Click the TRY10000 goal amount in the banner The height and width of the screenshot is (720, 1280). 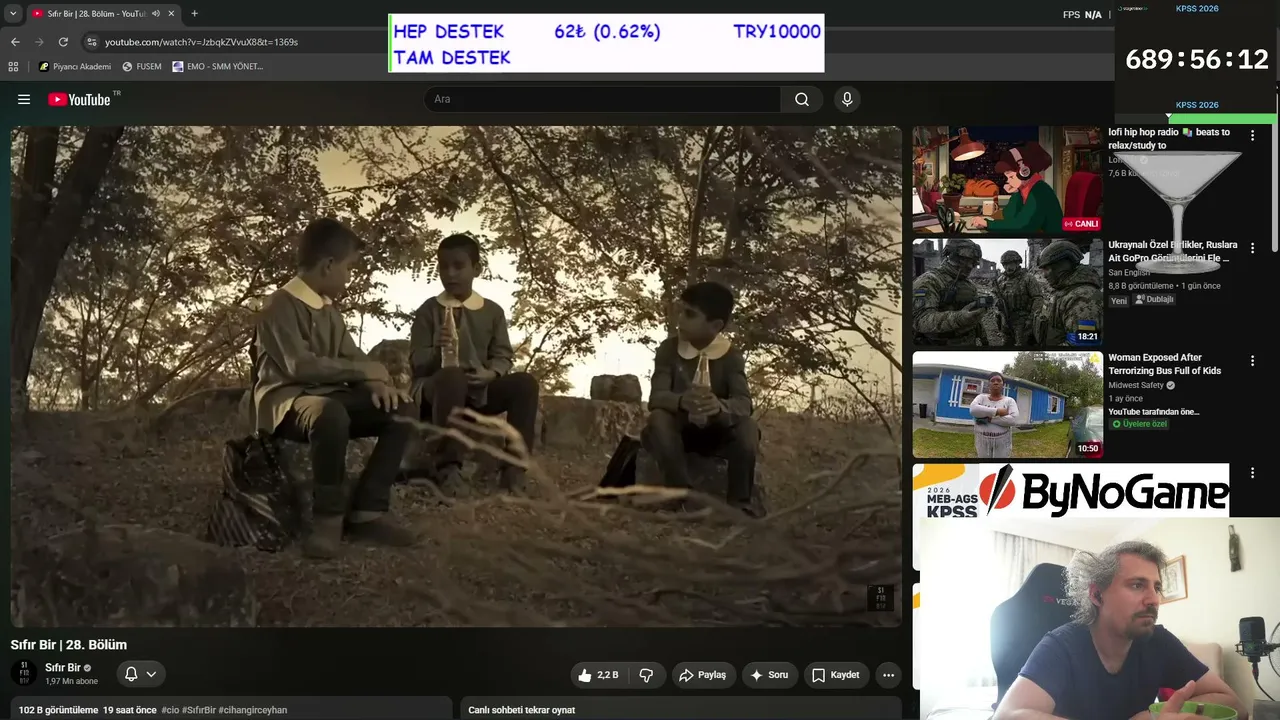[777, 32]
